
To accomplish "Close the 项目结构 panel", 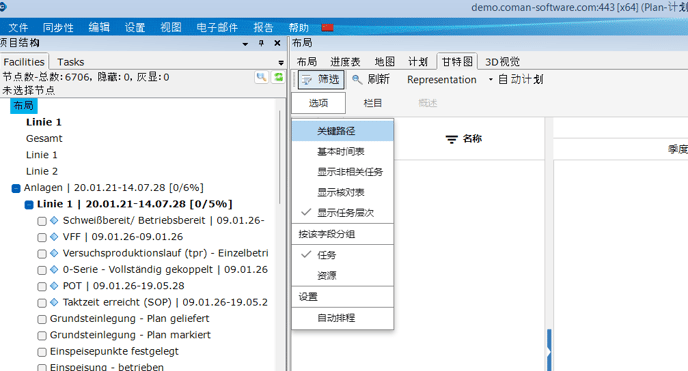I will (x=277, y=43).
